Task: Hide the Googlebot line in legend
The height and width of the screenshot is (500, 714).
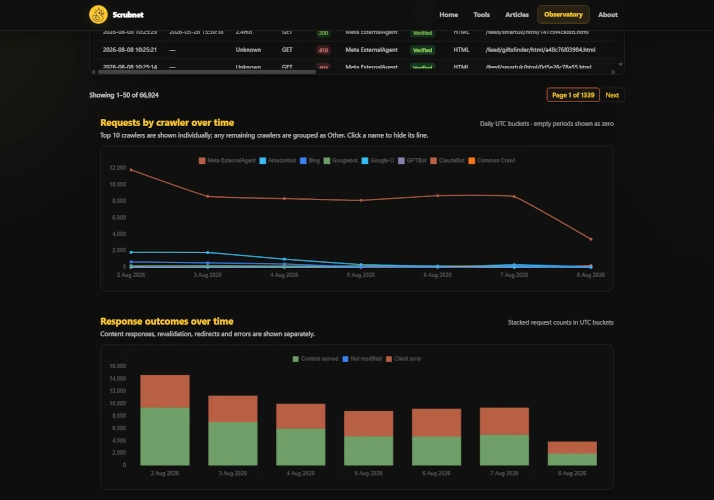Action: 341,160
